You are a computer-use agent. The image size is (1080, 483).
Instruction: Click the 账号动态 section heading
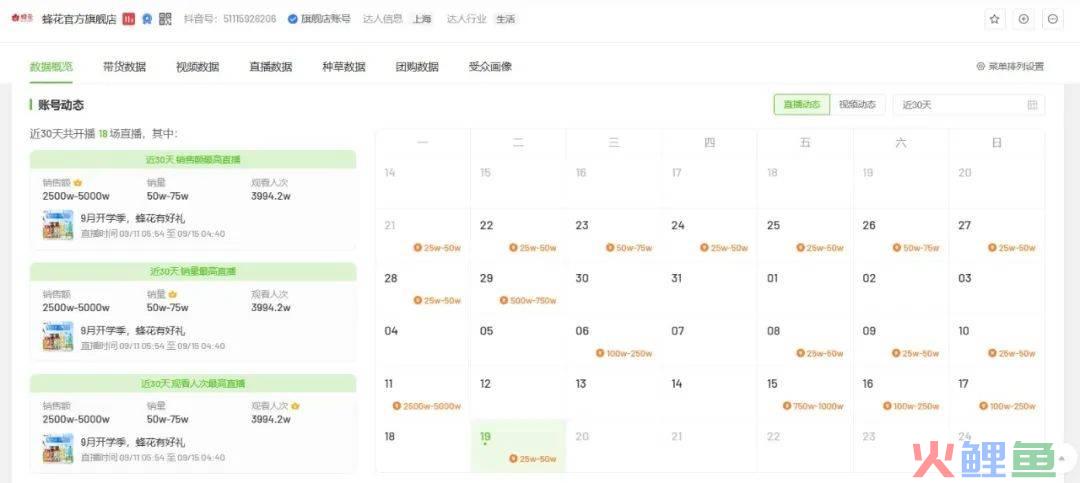(61, 105)
